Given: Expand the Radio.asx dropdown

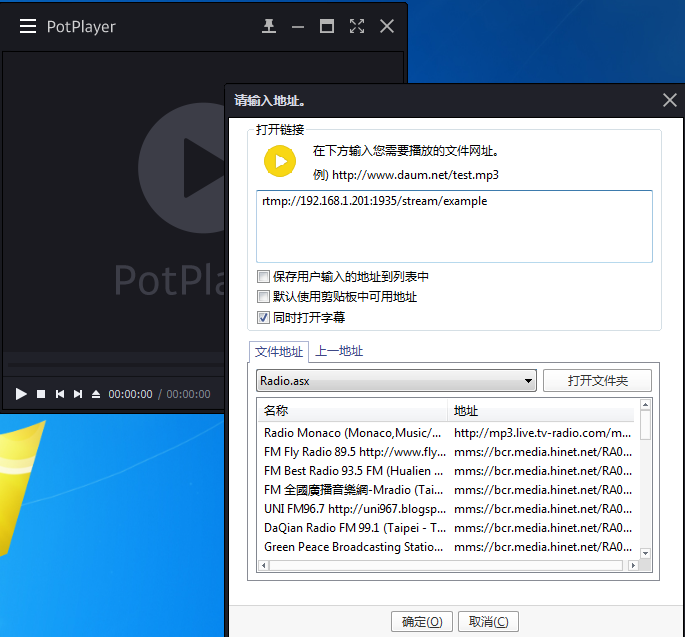Looking at the screenshot, I should pyautogui.click(x=396, y=381).
